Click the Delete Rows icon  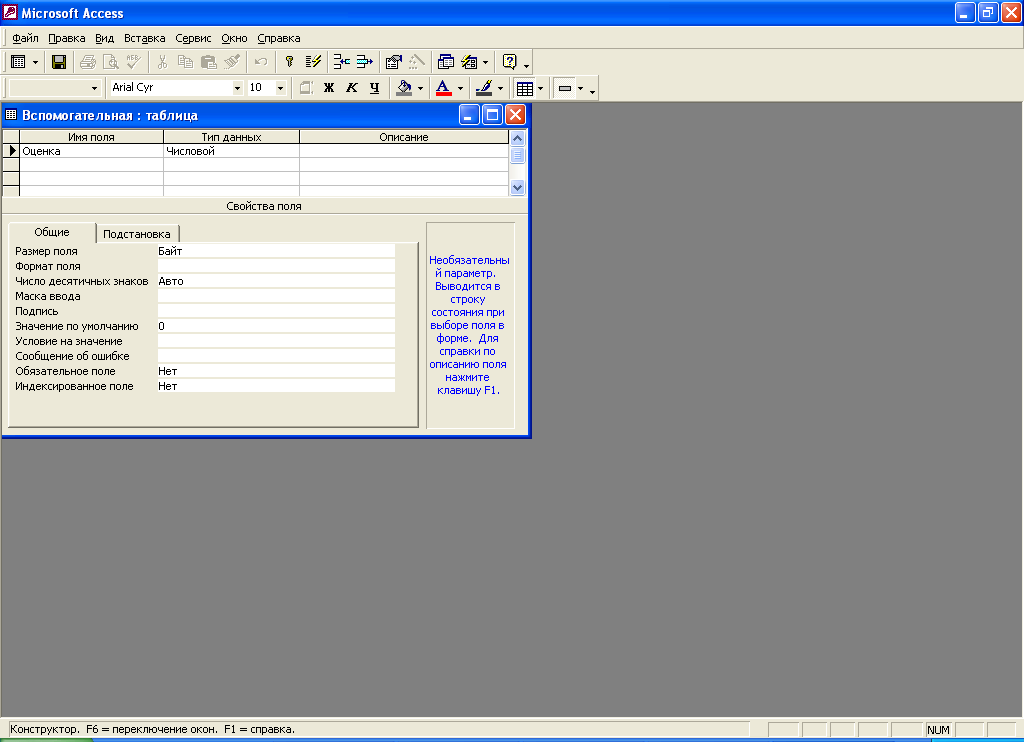point(364,62)
